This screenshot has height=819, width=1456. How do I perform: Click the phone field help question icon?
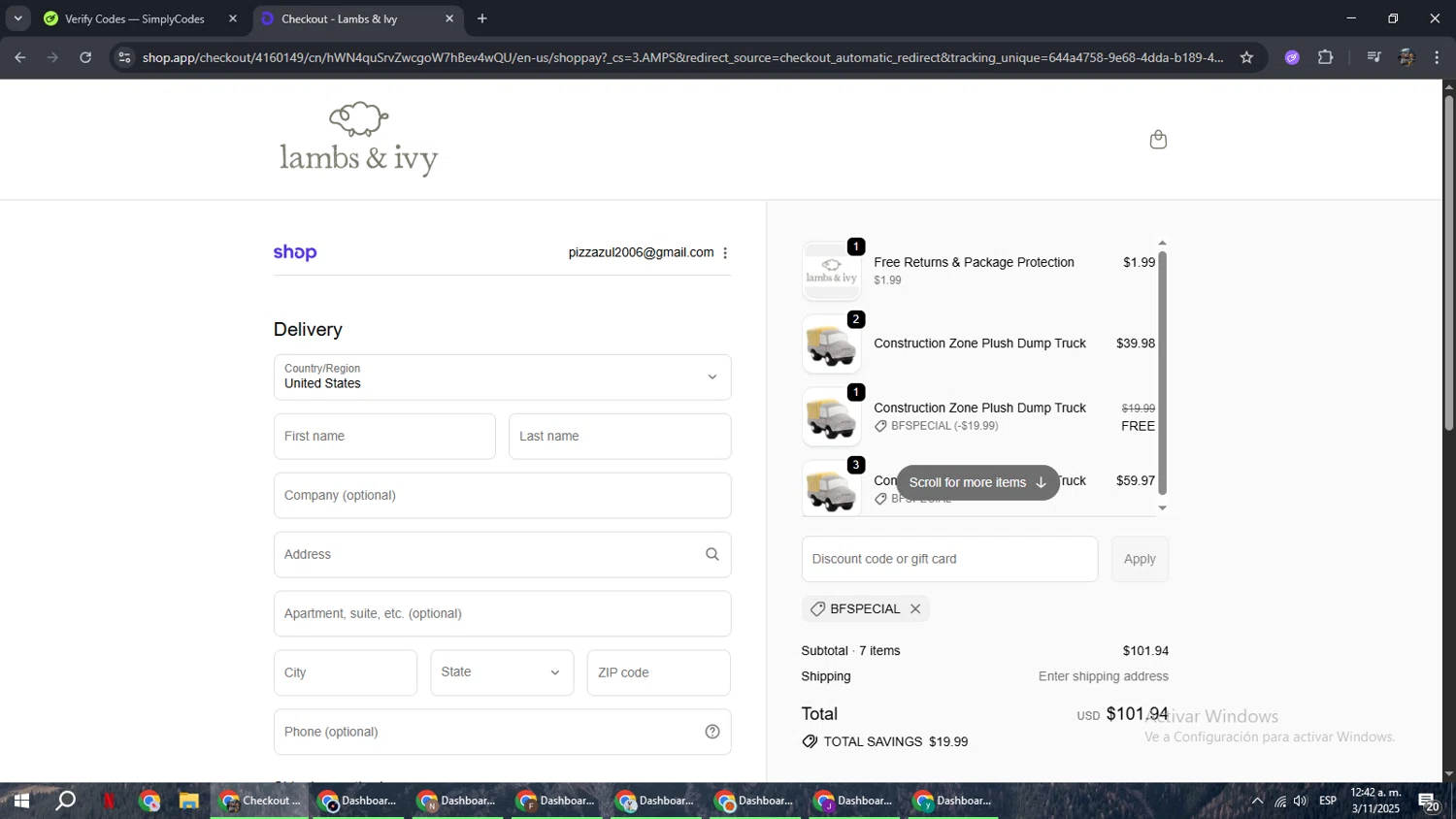click(x=712, y=732)
